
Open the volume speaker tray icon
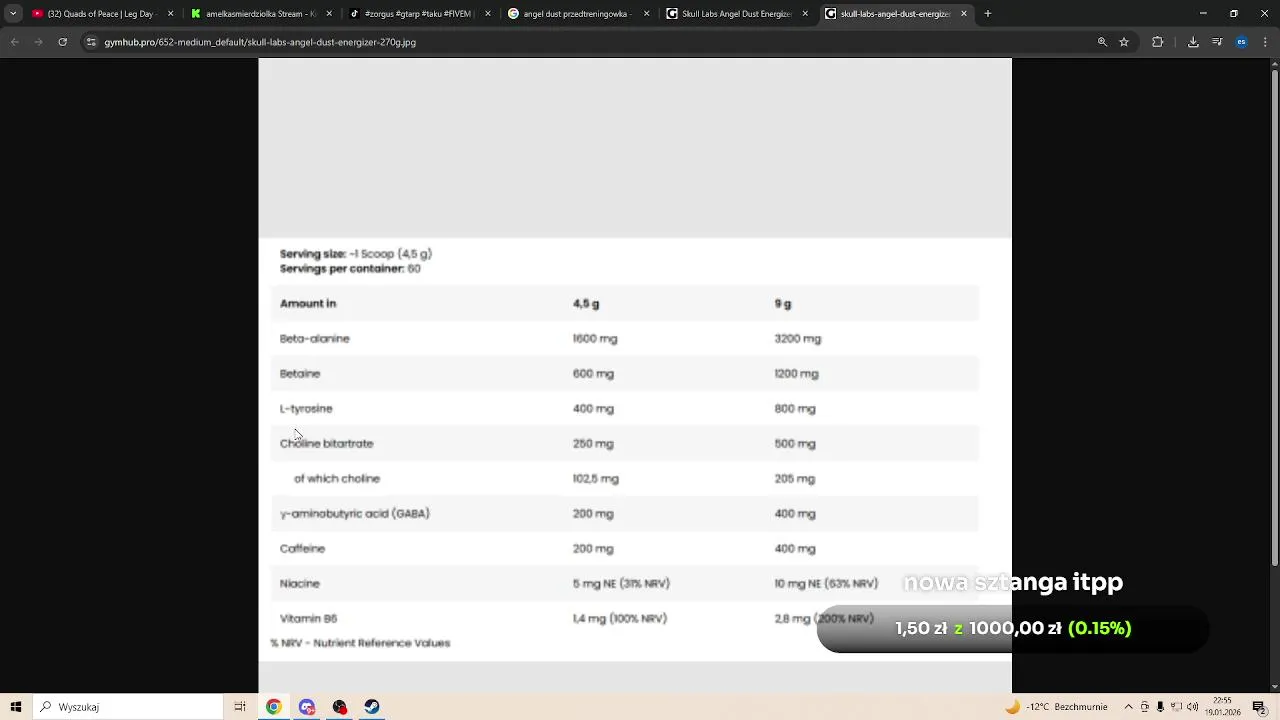(1192, 707)
